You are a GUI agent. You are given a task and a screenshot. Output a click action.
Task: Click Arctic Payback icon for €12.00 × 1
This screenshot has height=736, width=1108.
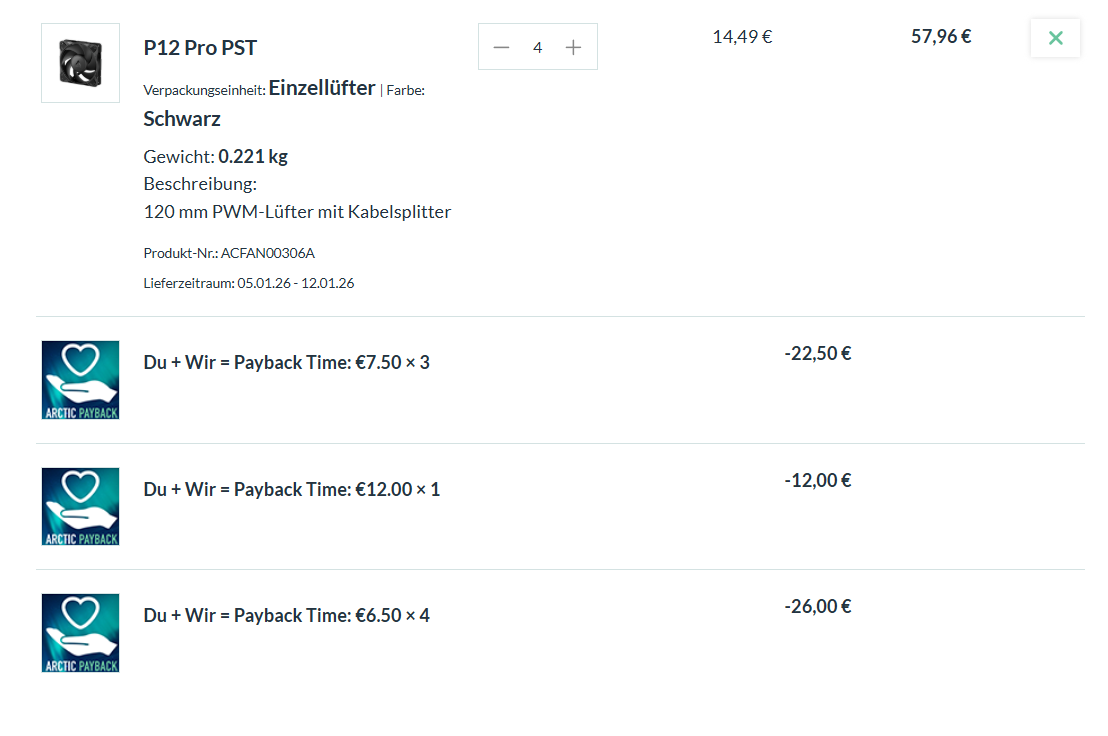pos(80,506)
